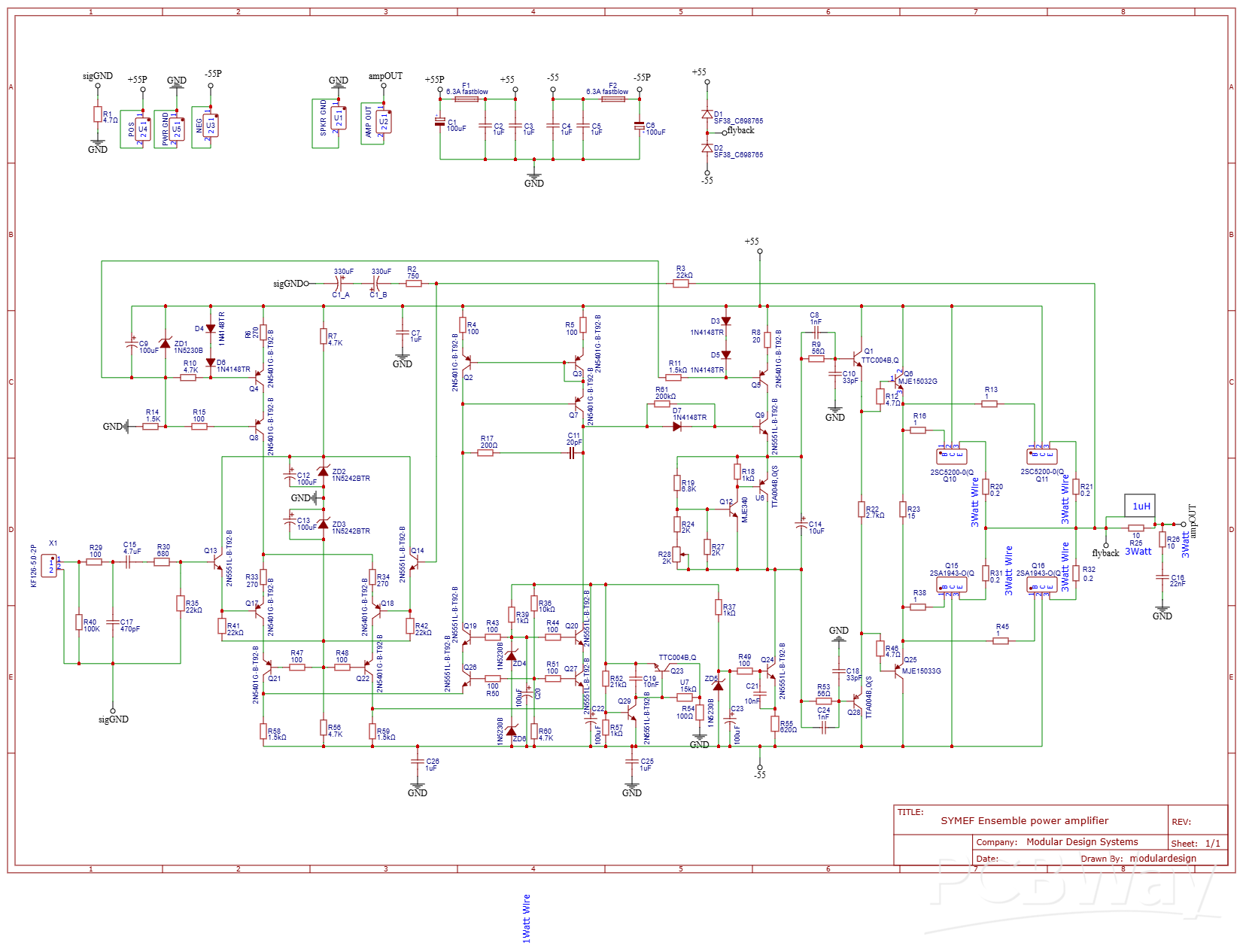This screenshot has height=952, width=1243.
Task: Select power transistor Q15 2SA1943 symbol
Action: tap(950, 583)
